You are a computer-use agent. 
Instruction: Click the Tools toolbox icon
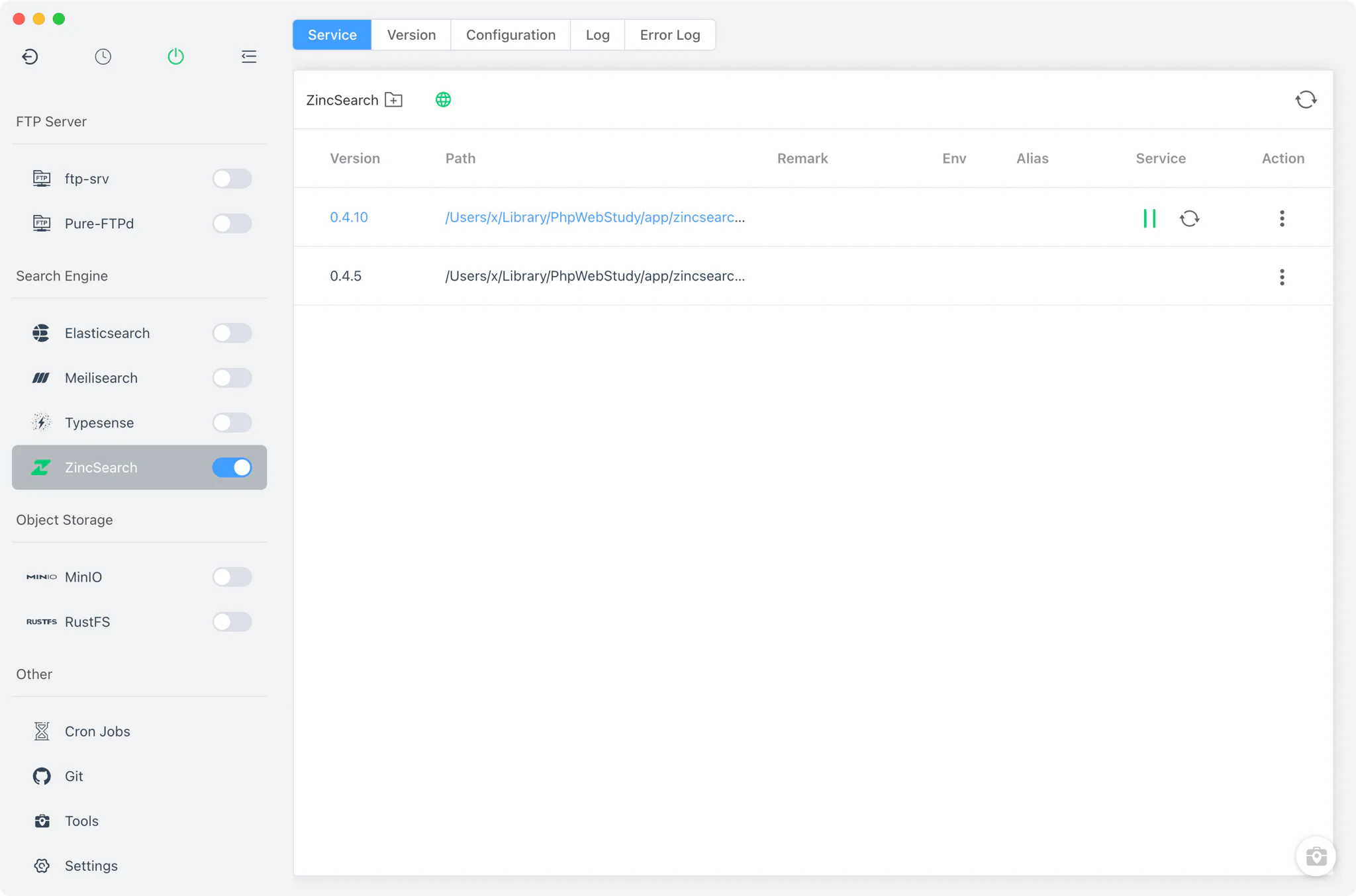coord(42,821)
